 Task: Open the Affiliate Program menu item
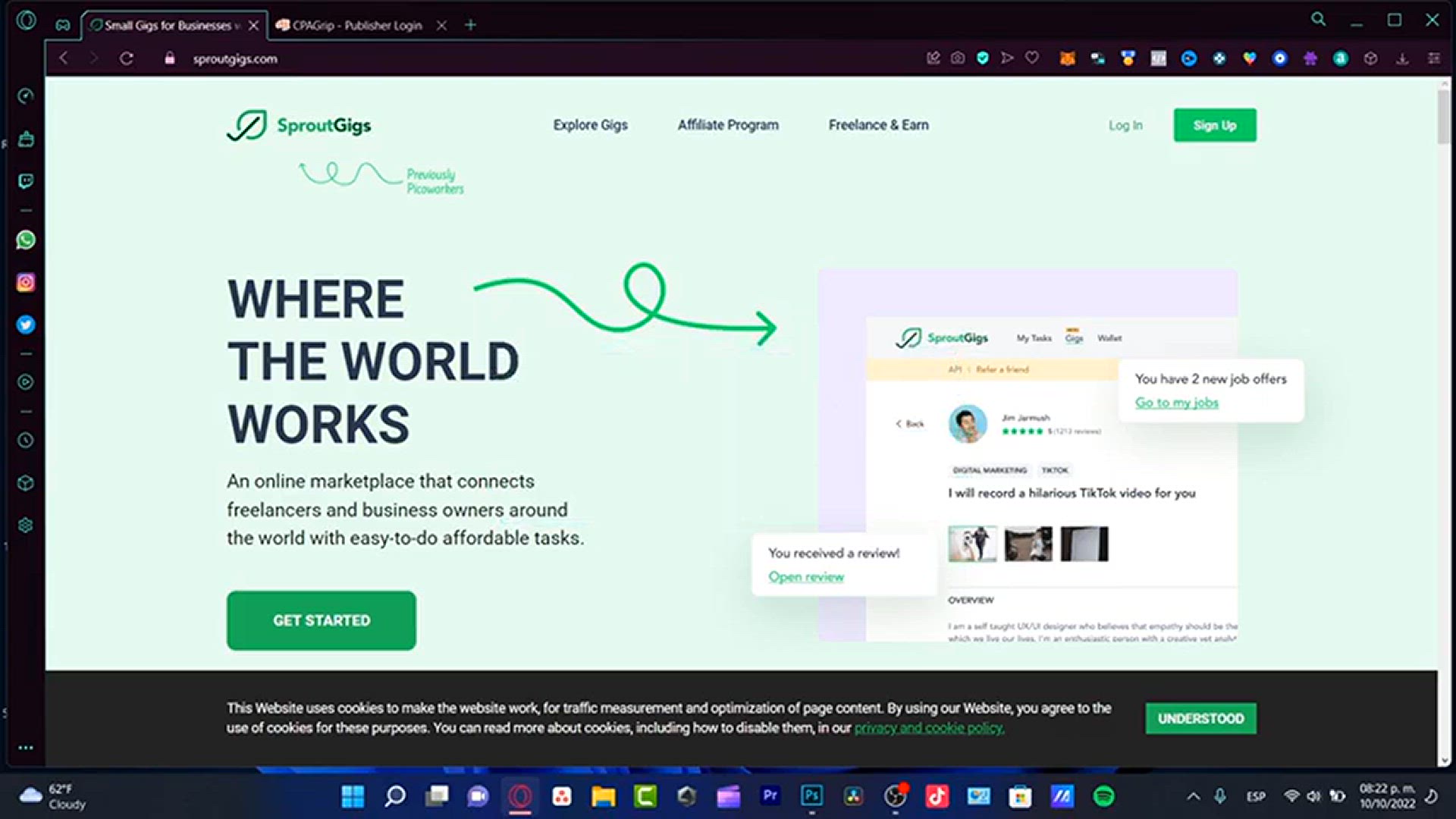tap(728, 125)
